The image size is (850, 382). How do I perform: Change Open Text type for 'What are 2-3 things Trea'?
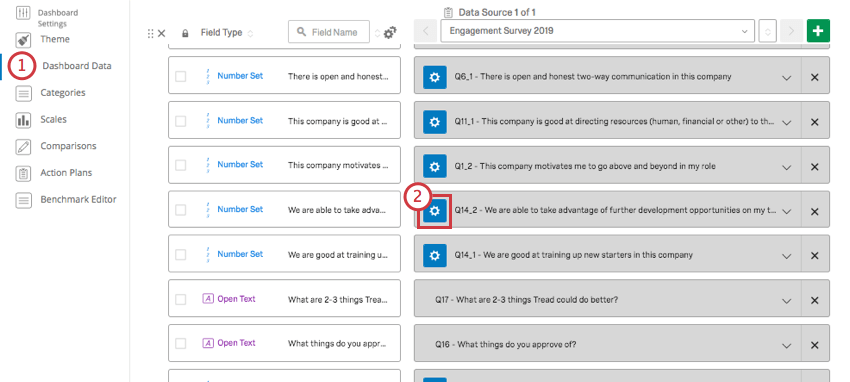[229, 299]
